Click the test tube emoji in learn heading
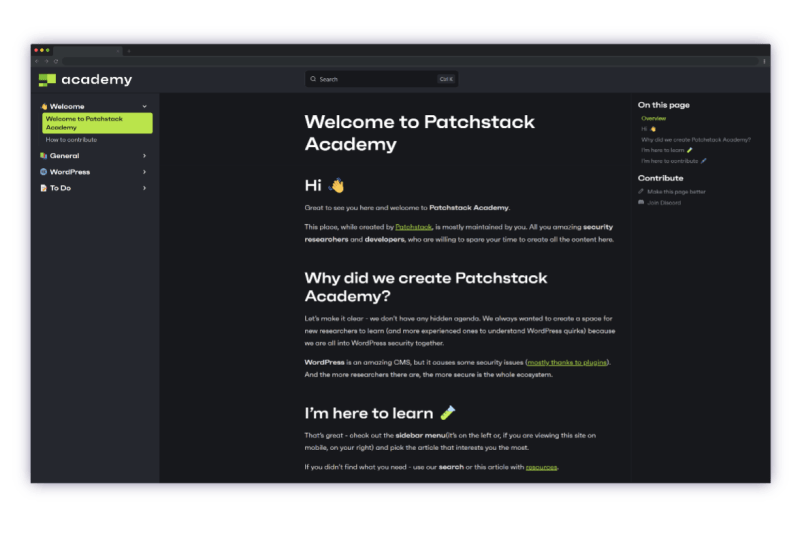This screenshot has width=800, height=533. coord(447,413)
